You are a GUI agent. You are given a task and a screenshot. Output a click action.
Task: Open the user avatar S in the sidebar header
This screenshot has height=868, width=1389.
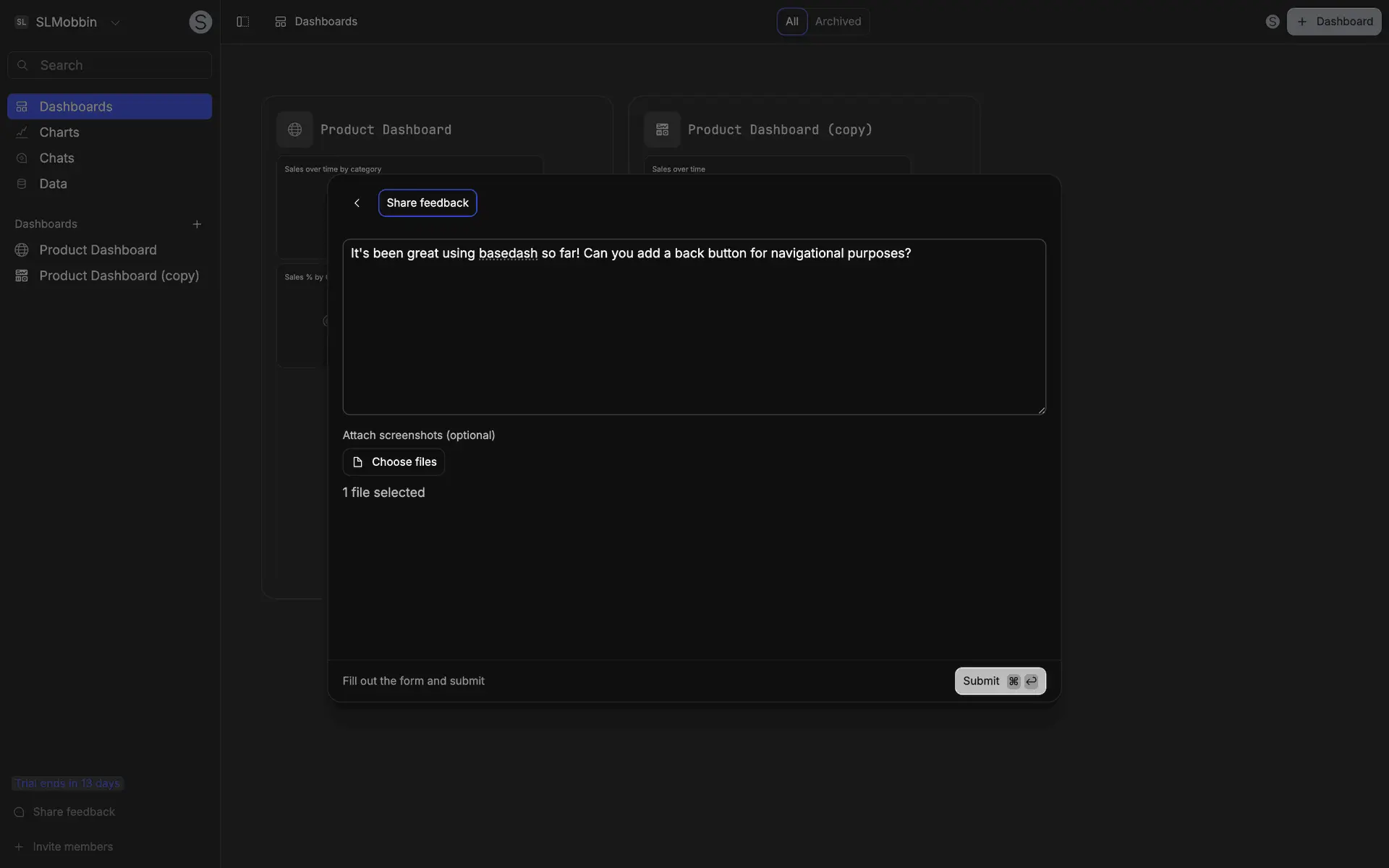tap(200, 22)
